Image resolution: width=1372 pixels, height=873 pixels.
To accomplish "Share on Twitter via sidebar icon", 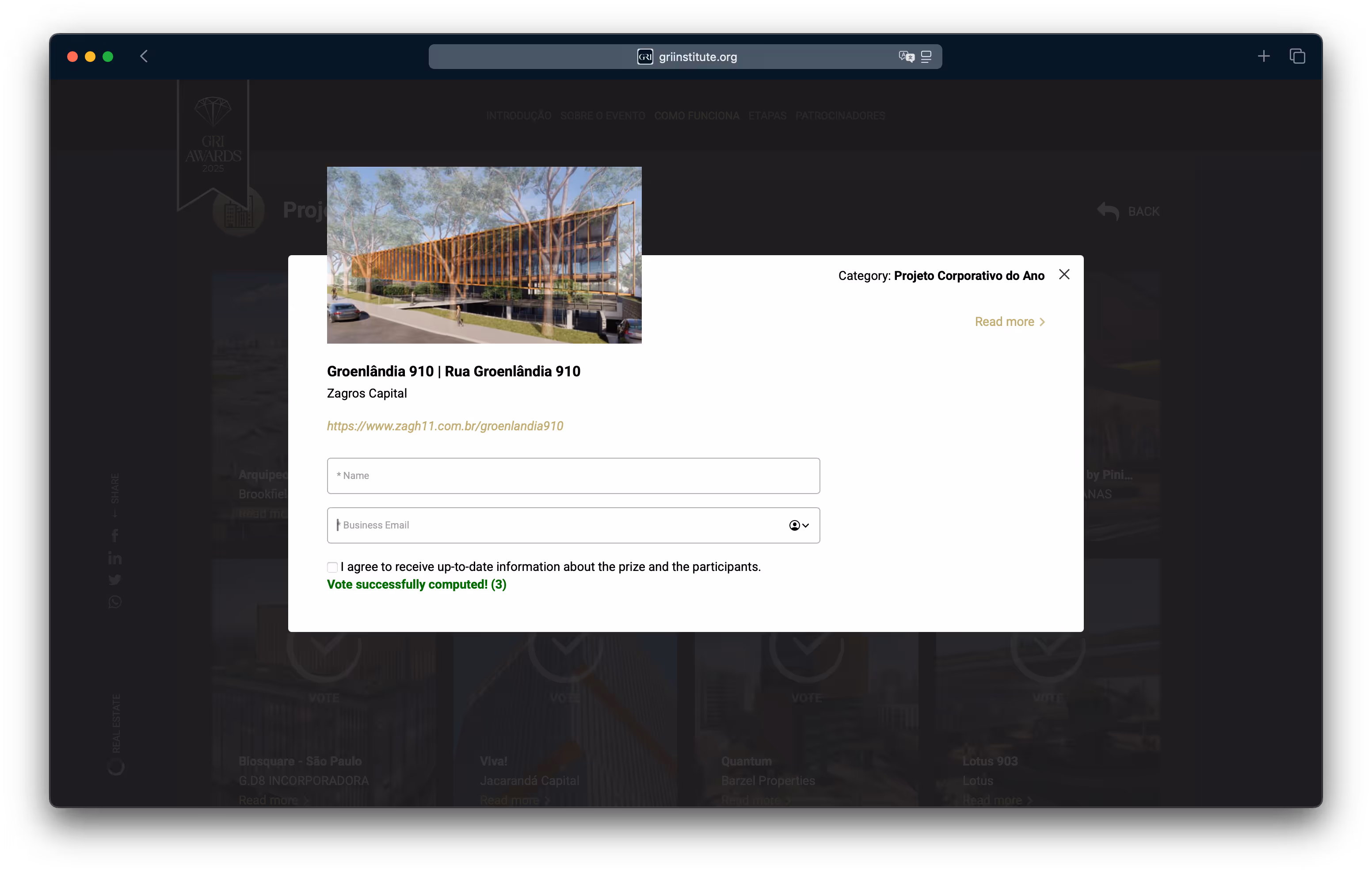I will click(114, 580).
